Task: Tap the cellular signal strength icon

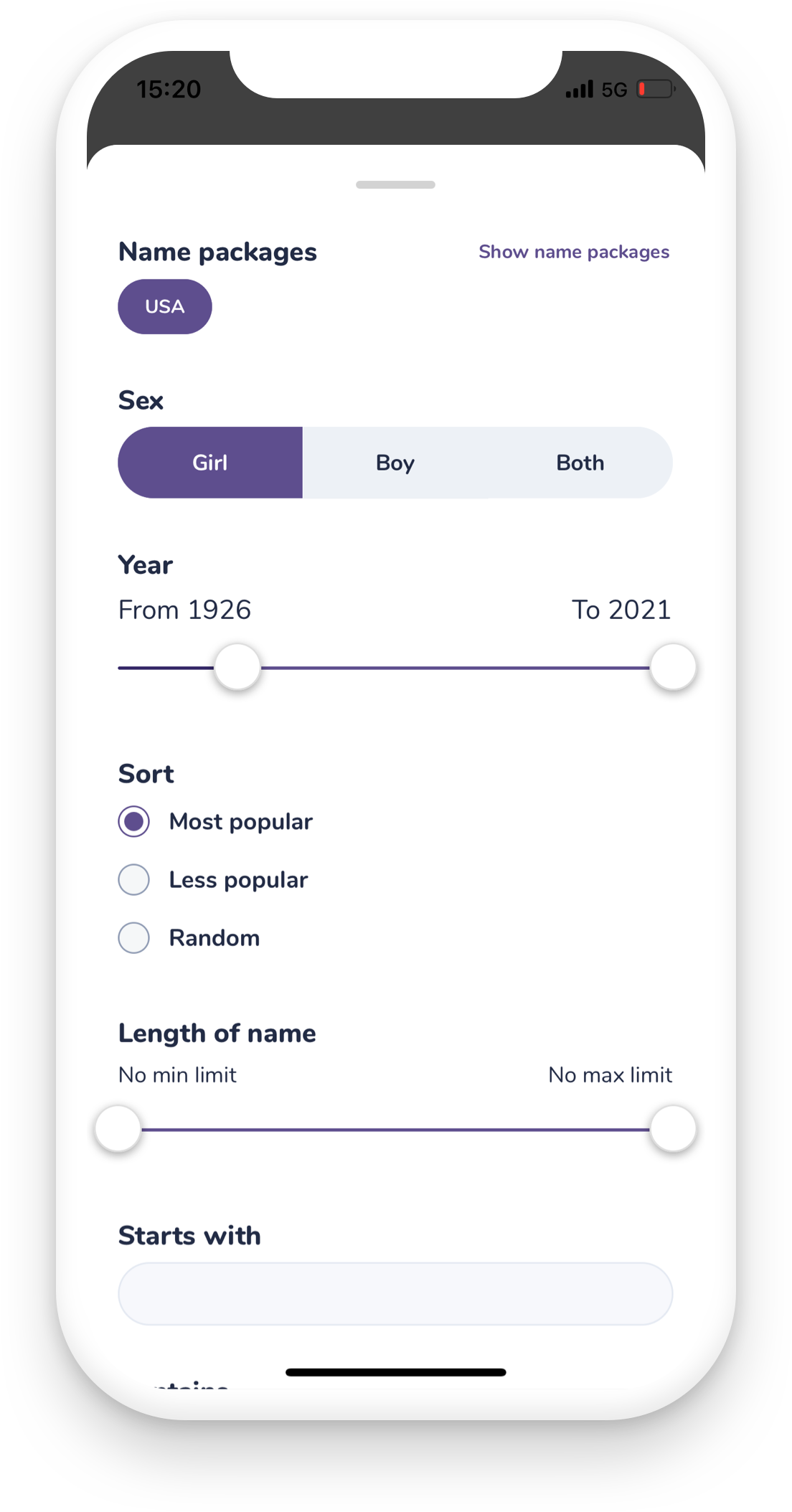Action: [579, 90]
